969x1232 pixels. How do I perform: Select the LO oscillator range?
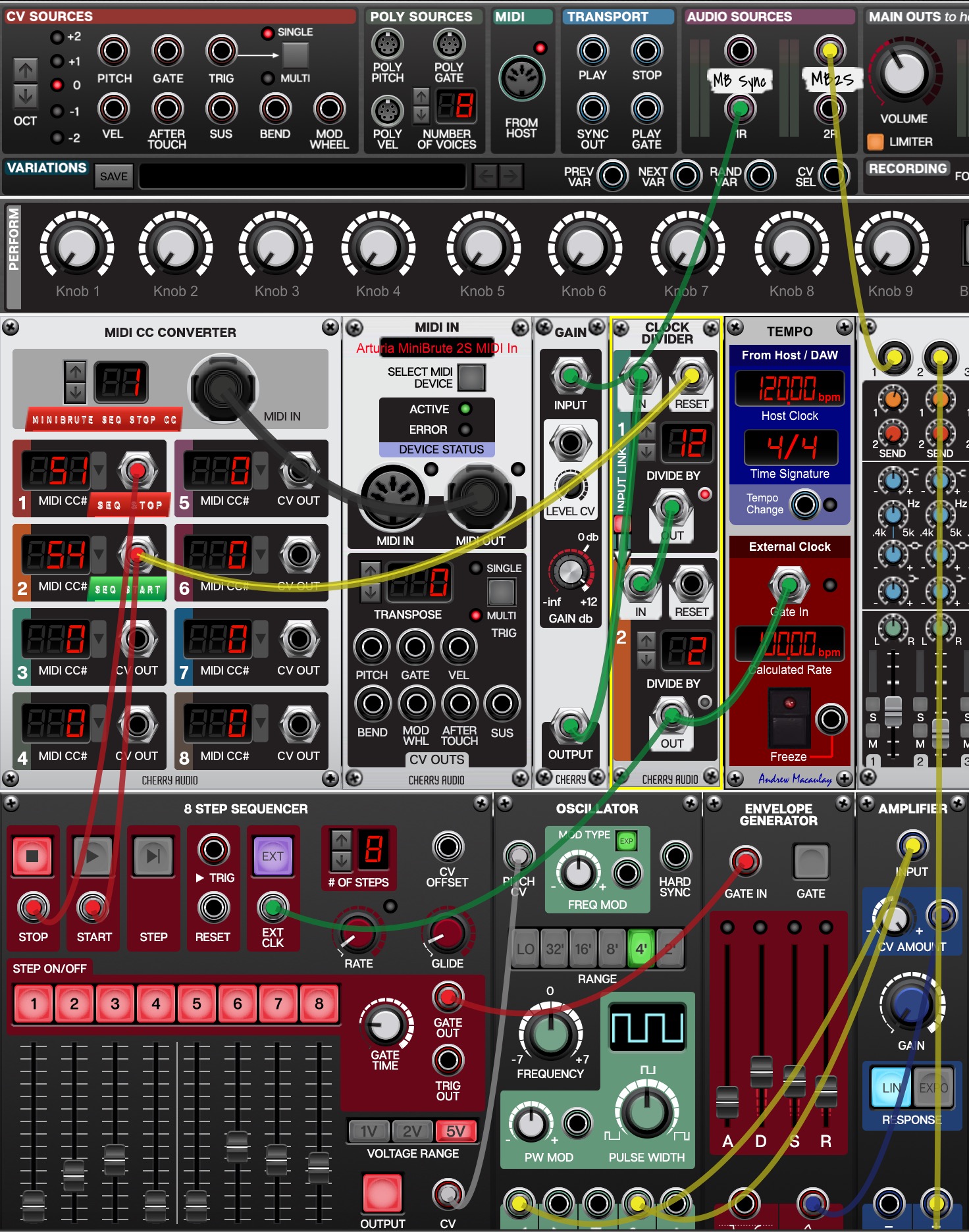525,949
